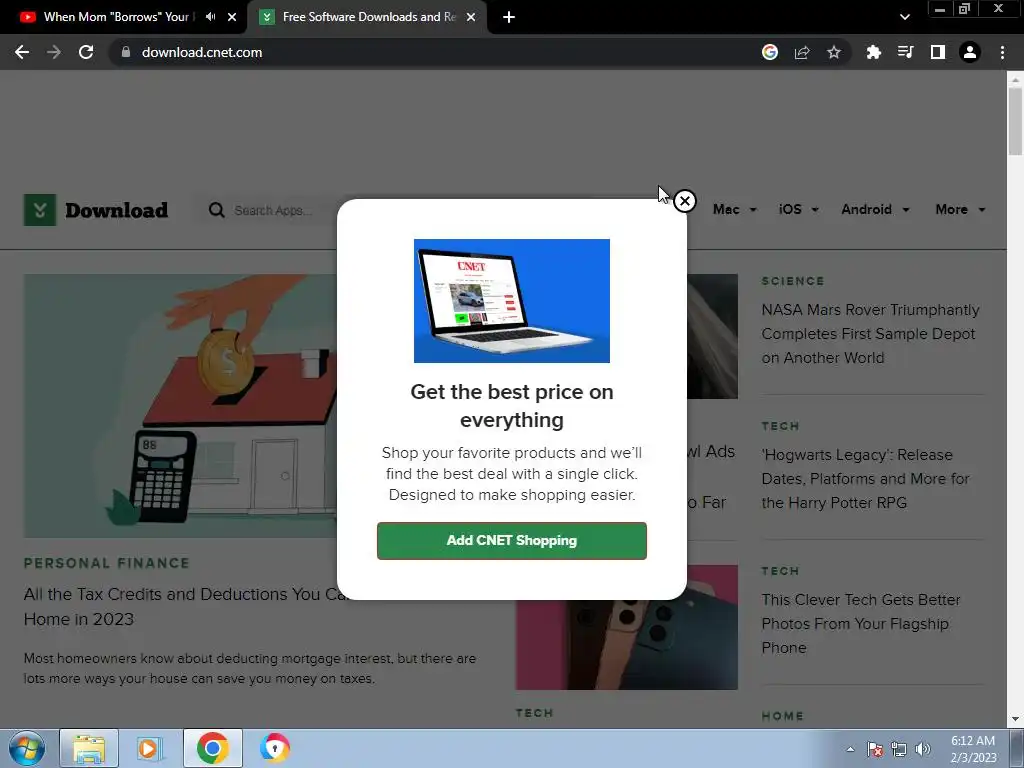Click the browser forward arrow

[54, 52]
